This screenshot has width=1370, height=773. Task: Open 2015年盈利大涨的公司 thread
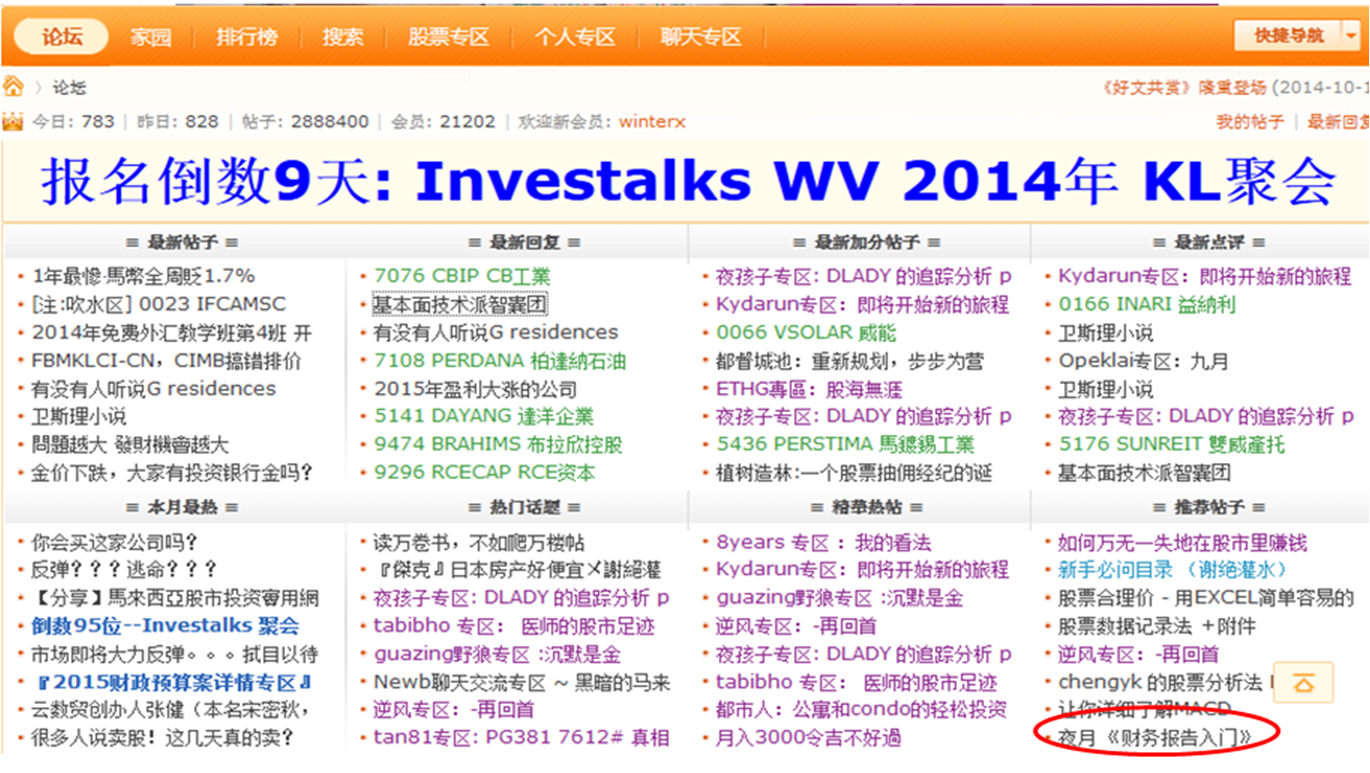tap(475, 389)
